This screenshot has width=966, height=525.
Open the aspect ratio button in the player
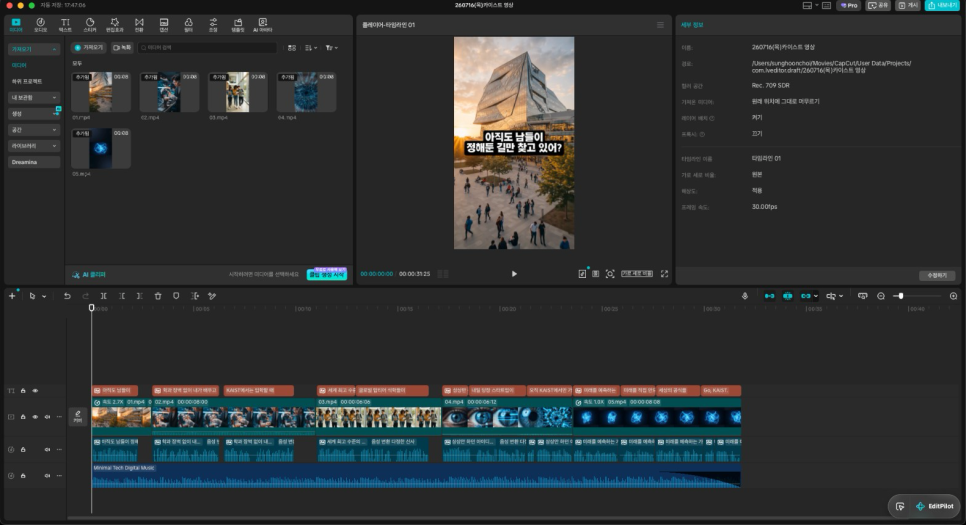click(x=637, y=274)
